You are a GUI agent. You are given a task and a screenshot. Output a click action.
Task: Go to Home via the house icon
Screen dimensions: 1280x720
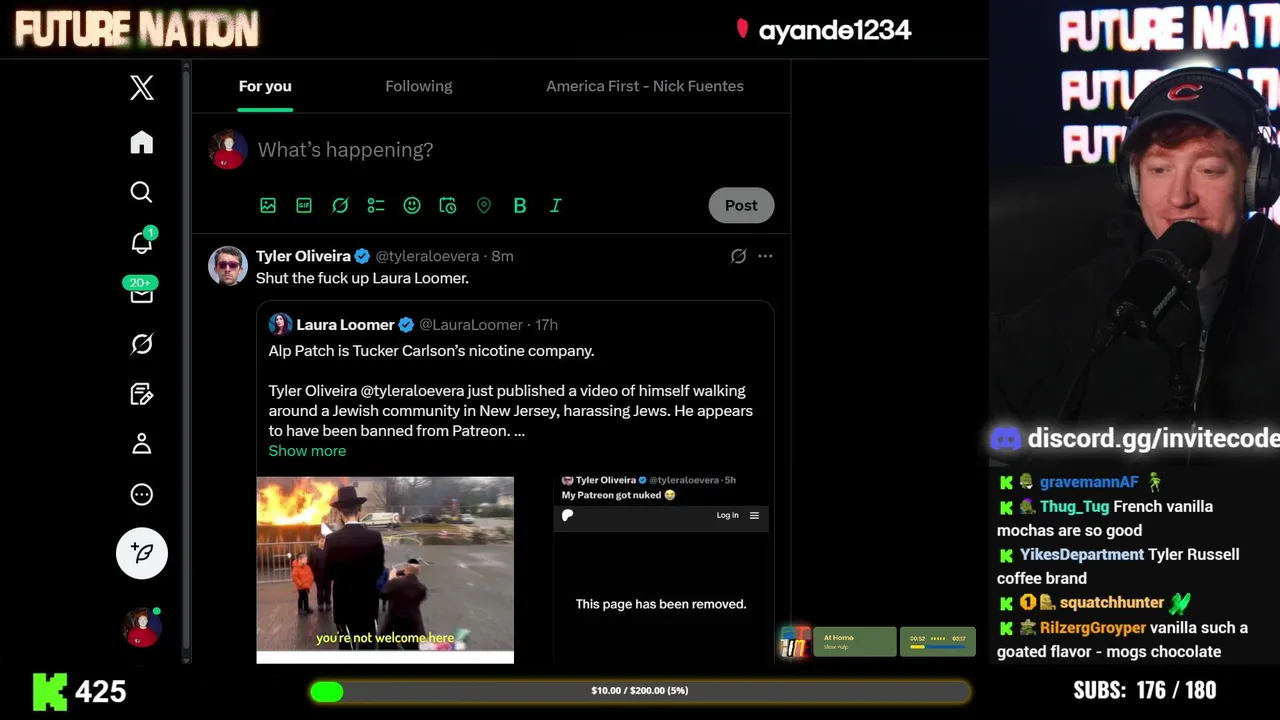click(142, 142)
